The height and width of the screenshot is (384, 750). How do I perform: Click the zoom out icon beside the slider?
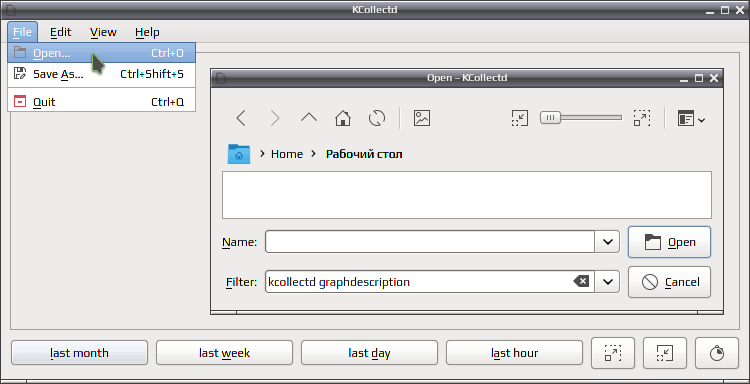tap(520, 118)
